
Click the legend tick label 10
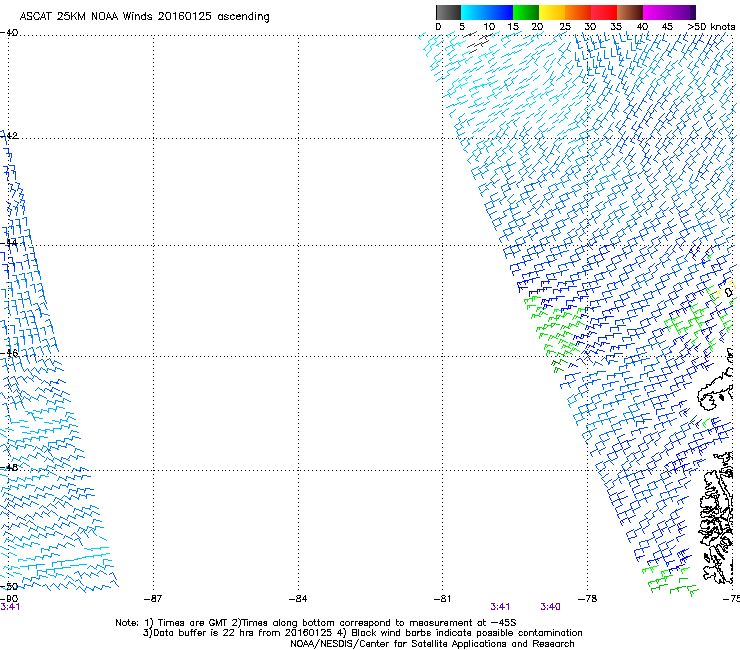(489, 27)
